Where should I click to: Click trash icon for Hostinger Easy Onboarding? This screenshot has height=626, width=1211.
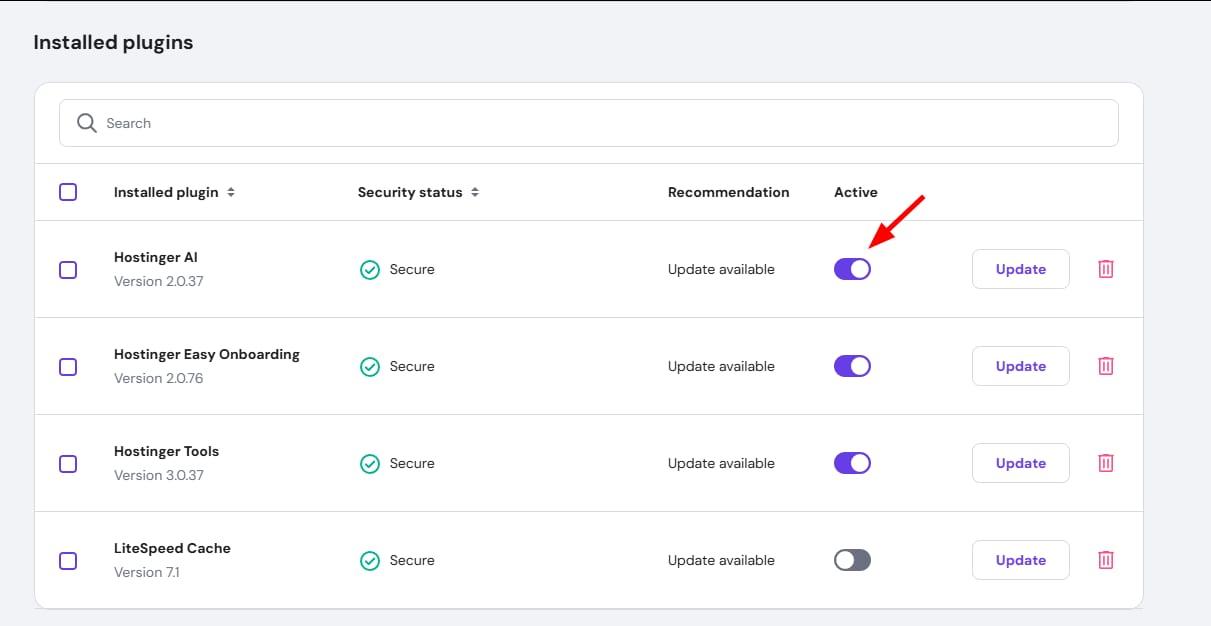click(x=1105, y=366)
